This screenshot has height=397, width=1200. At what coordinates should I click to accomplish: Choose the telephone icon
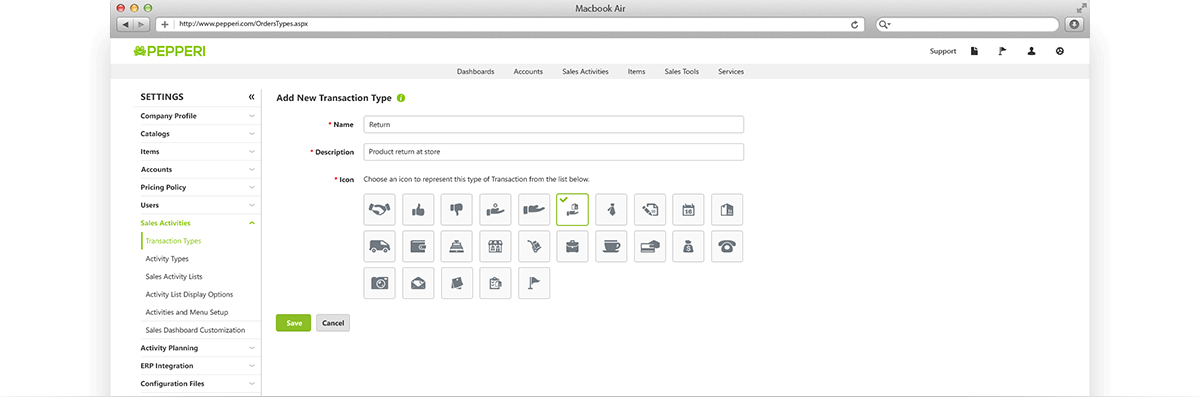point(727,246)
